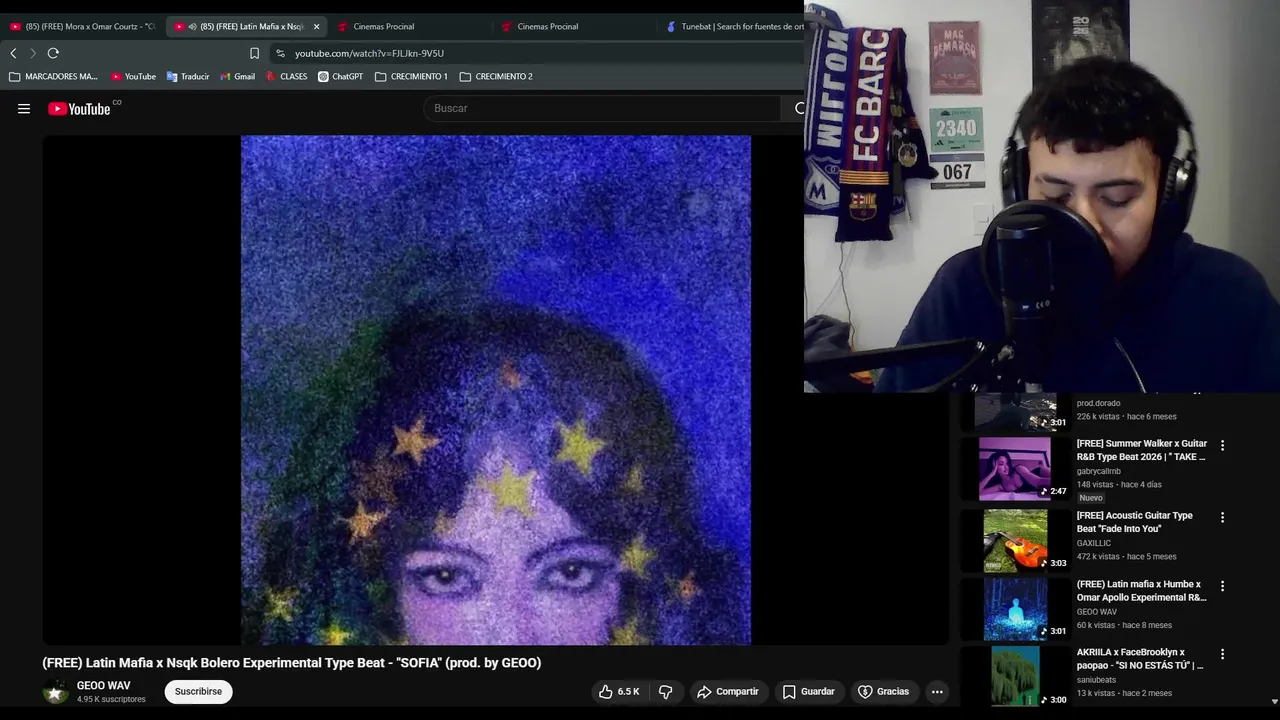
Task: Open Latin mafia x Humbe title link
Action: pos(1142,591)
